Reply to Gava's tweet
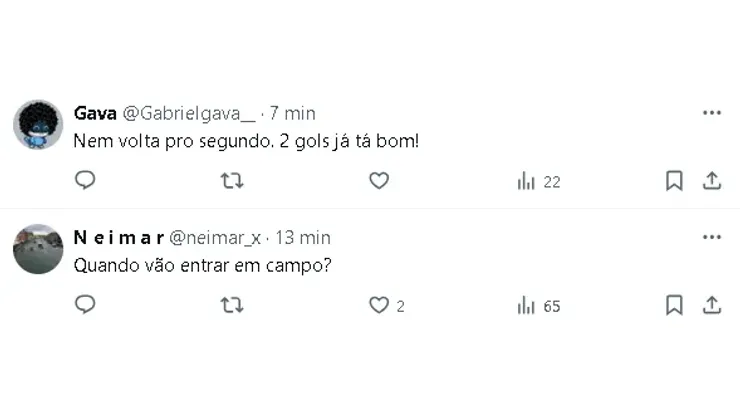 click(x=85, y=180)
